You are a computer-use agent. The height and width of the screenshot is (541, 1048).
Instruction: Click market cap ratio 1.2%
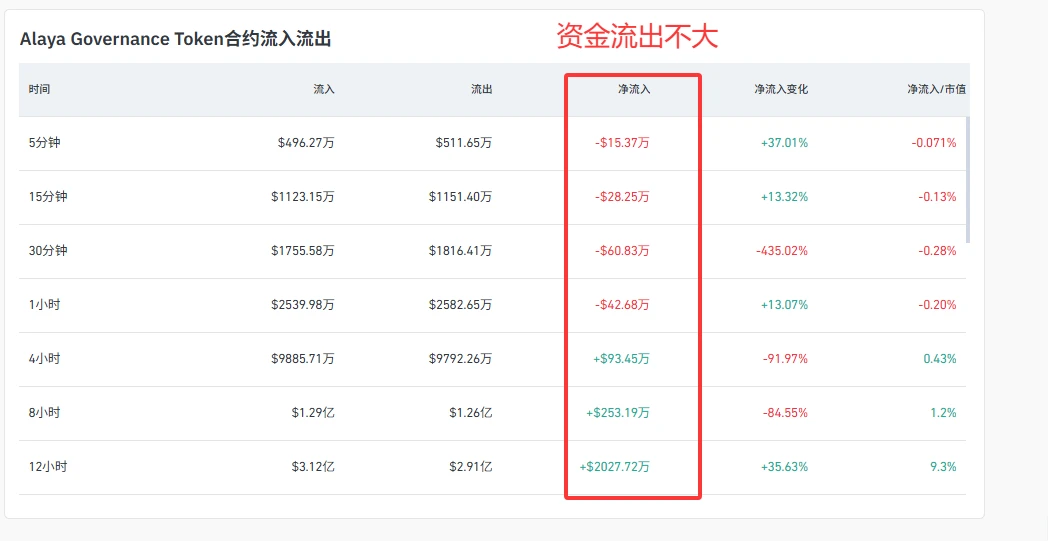pos(943,413)
